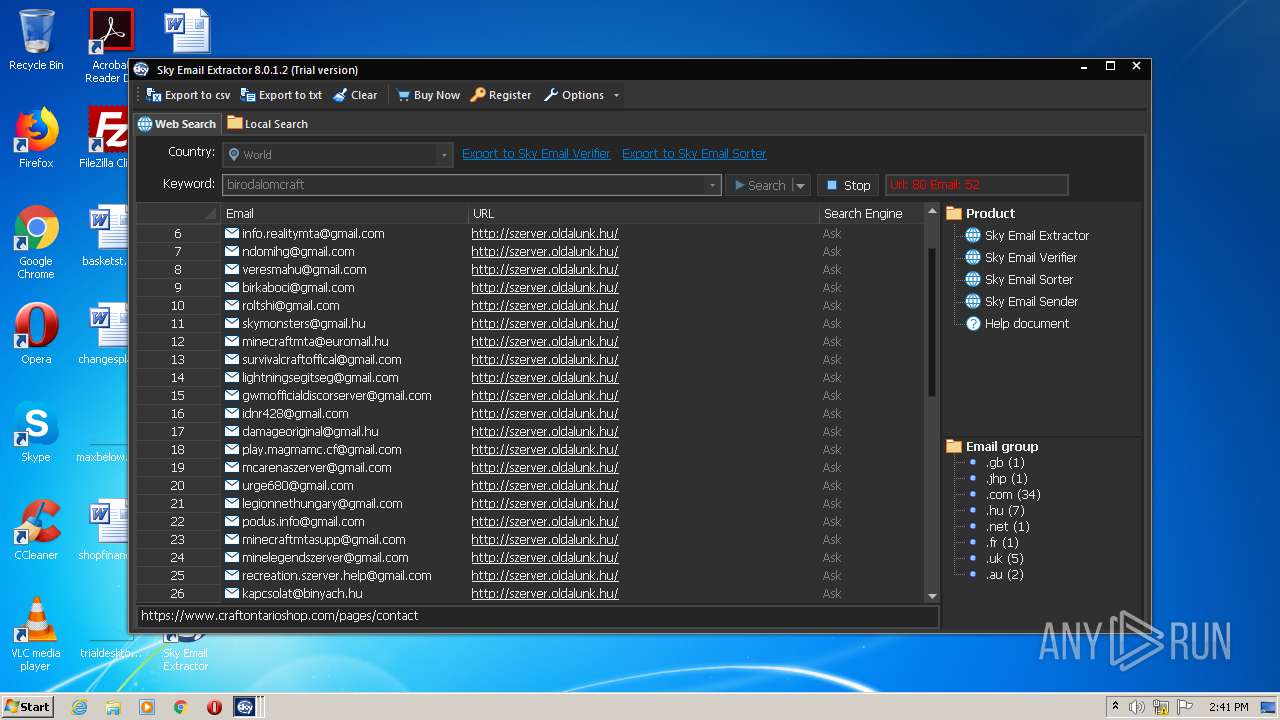Open VLC media player desktop icon
Image resolution: width=1280 pixels, height=720 pixels.
pos(36,634)
